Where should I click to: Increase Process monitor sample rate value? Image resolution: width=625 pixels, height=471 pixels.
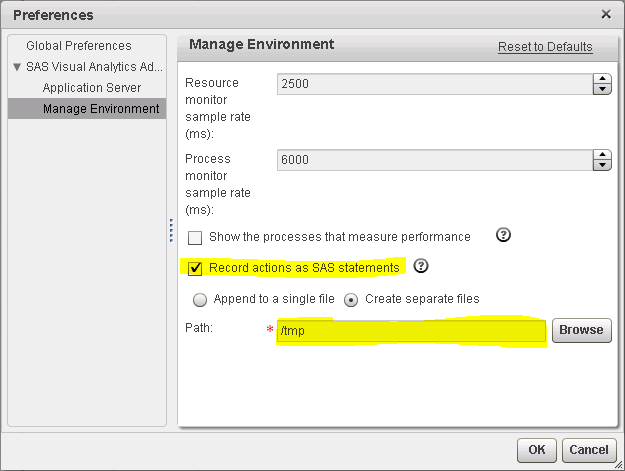602,154
